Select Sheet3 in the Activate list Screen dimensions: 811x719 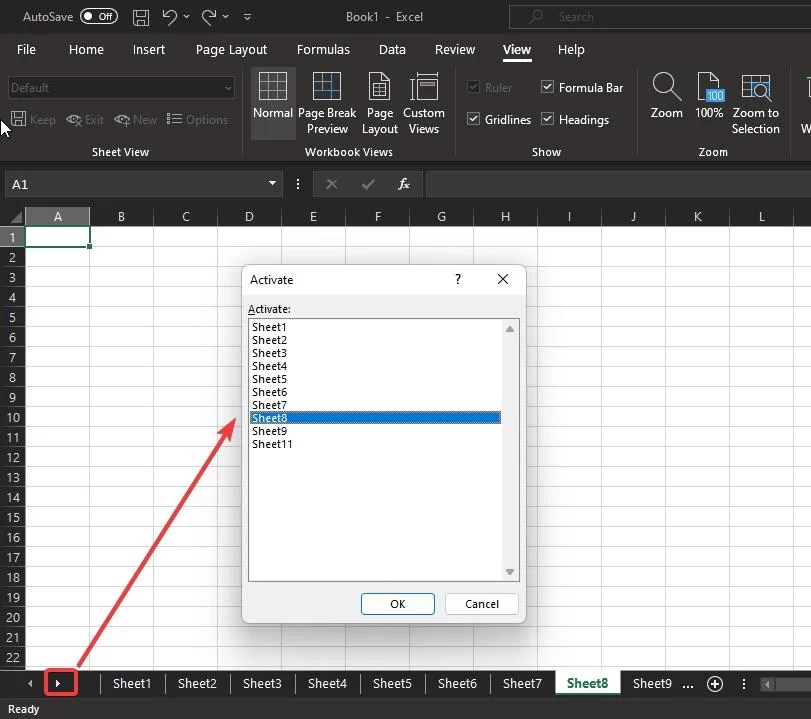[x=375, y=353]
